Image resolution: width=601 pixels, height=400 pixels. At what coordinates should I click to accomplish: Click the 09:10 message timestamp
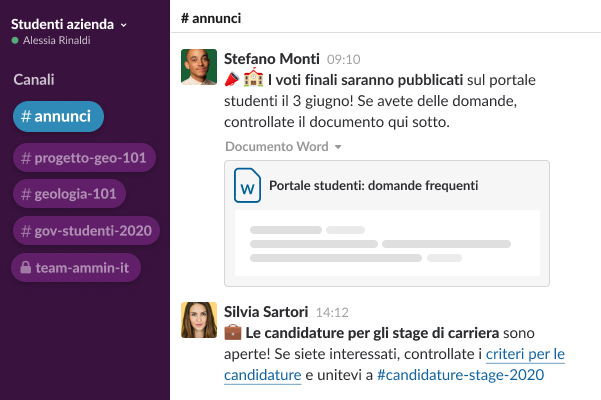point(343,59)
